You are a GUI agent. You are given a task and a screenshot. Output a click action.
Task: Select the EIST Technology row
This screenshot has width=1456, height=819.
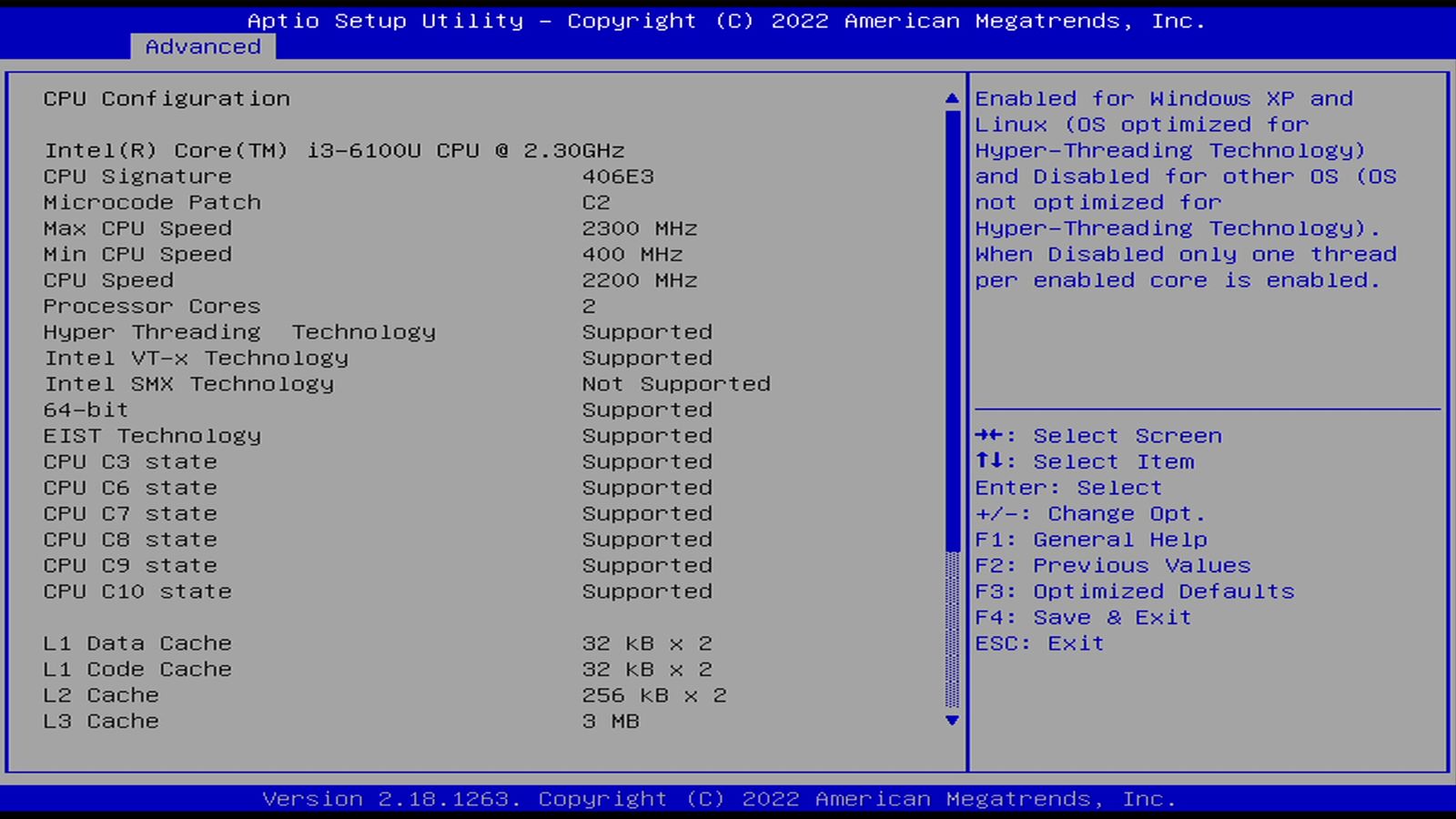[152, 436]
